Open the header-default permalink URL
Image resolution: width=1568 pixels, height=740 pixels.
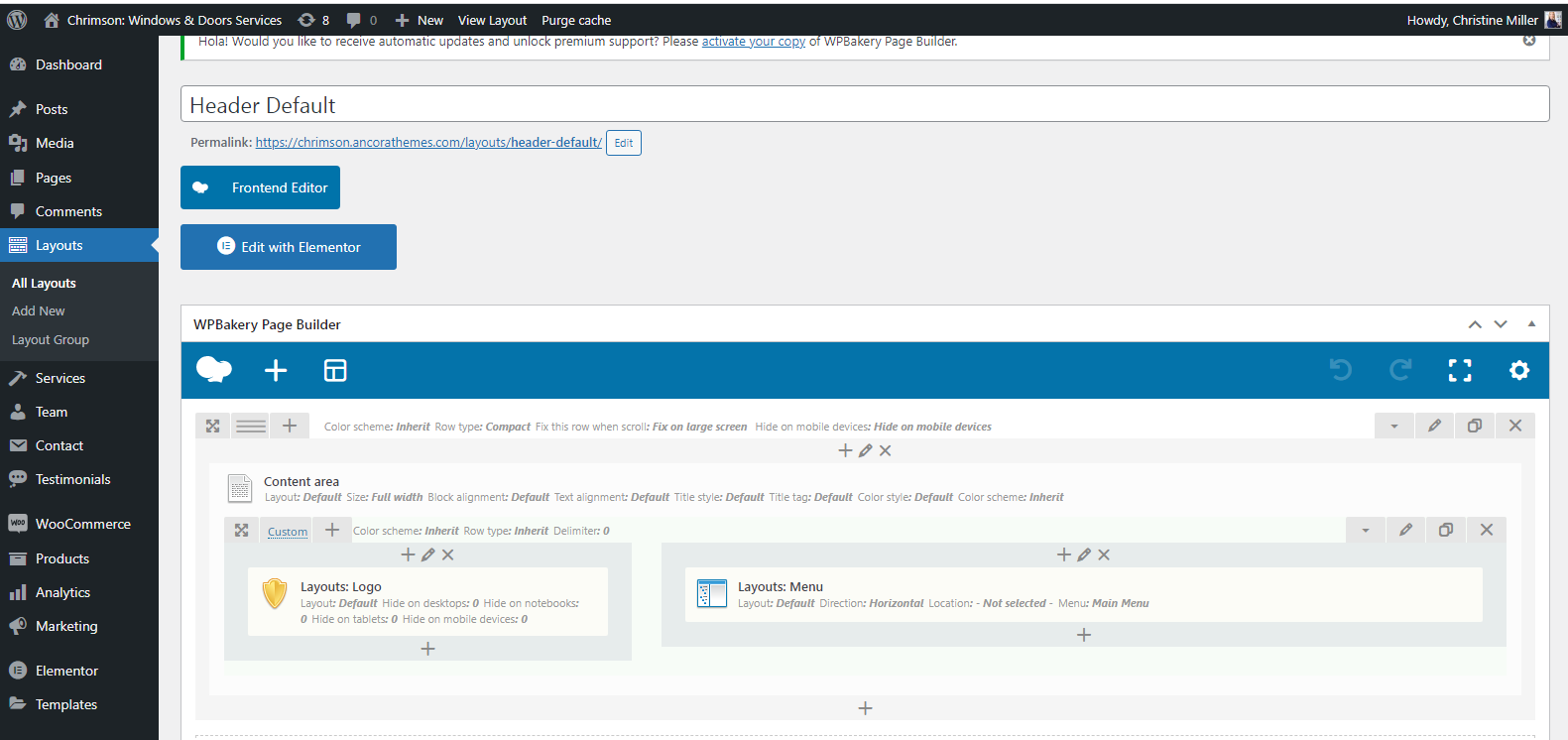[428, 143]
